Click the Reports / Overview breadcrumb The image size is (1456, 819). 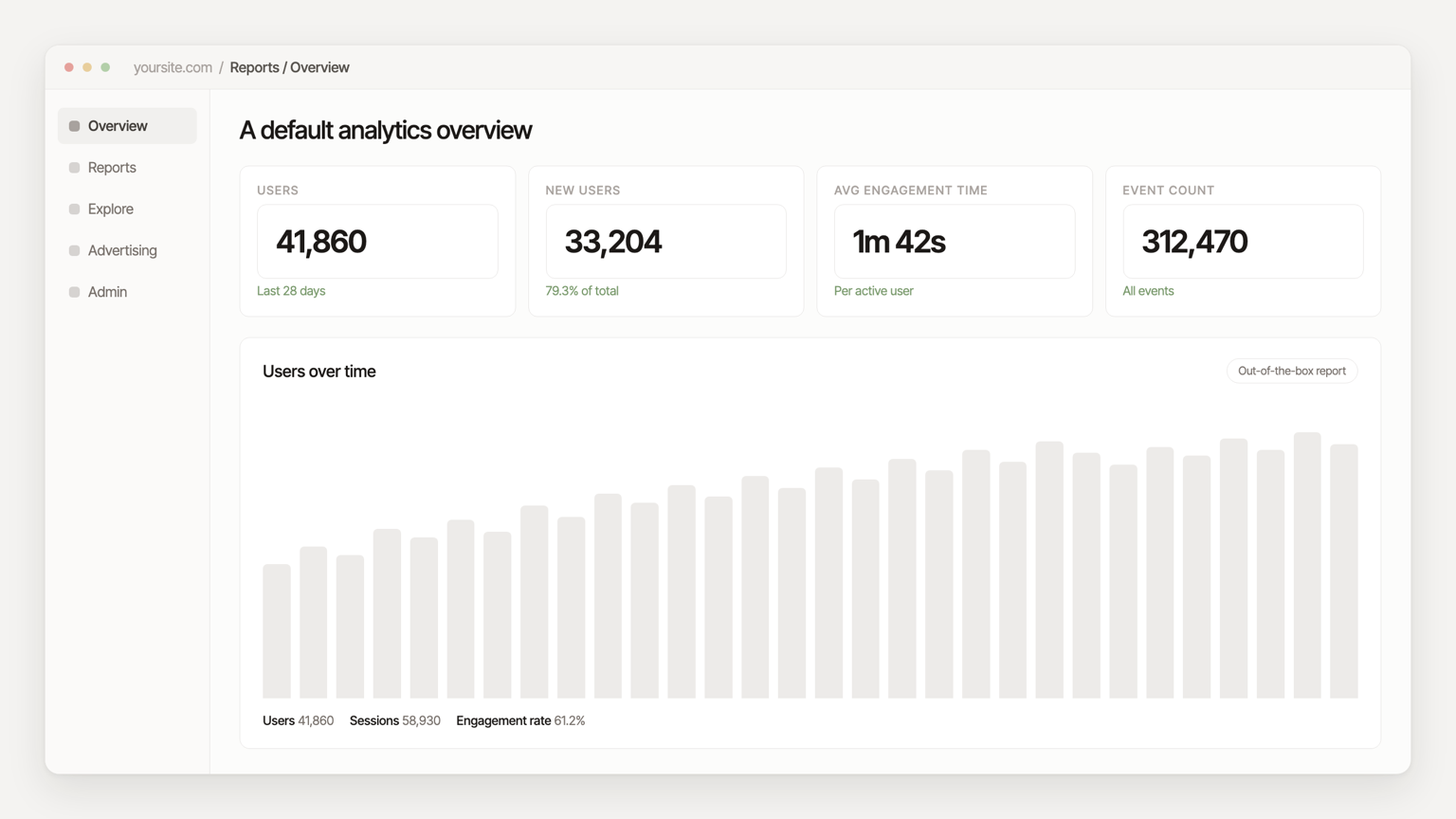tap(289, 67)
